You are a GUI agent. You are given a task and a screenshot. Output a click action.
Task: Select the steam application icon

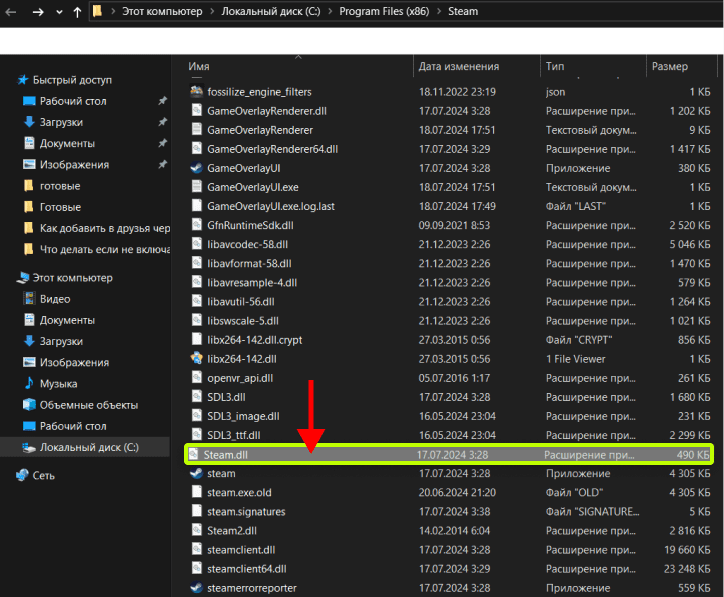click(196, 473)
